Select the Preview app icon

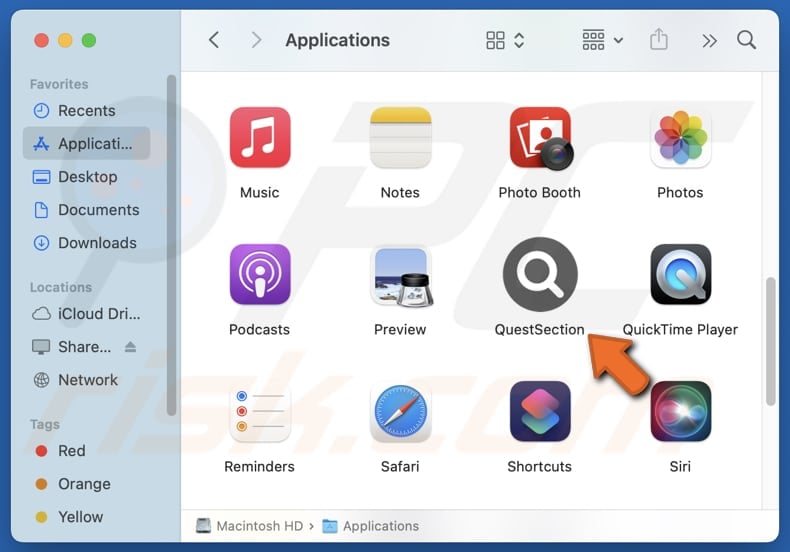click(x=401, y=275)
